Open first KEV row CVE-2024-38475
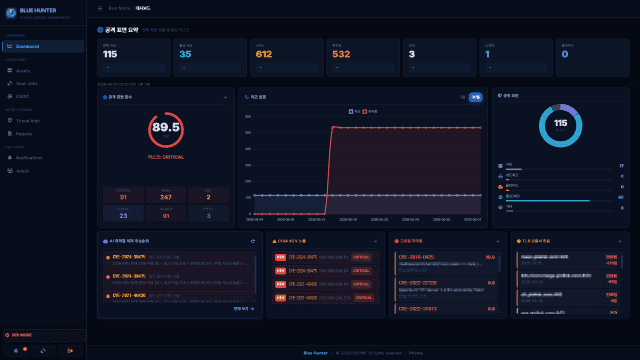 tap(325, 257)
